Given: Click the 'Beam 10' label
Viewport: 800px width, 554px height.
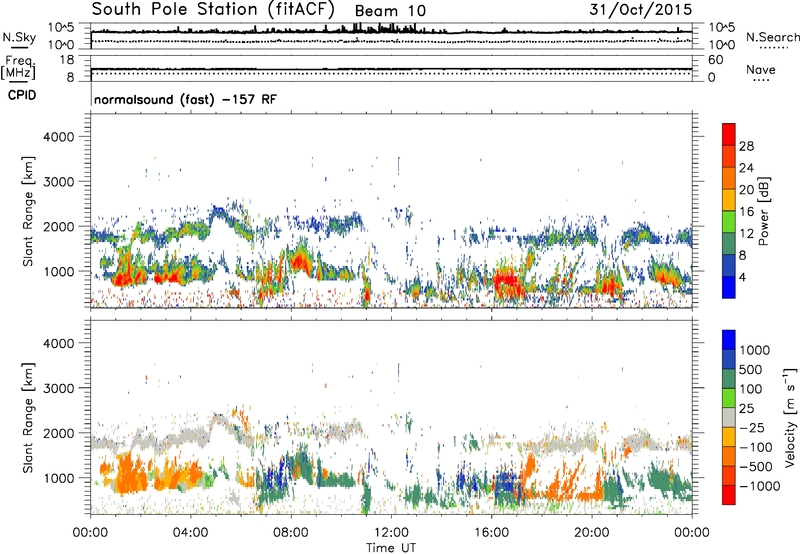Looking at the screenshot, I should click(x=390, y=11).
